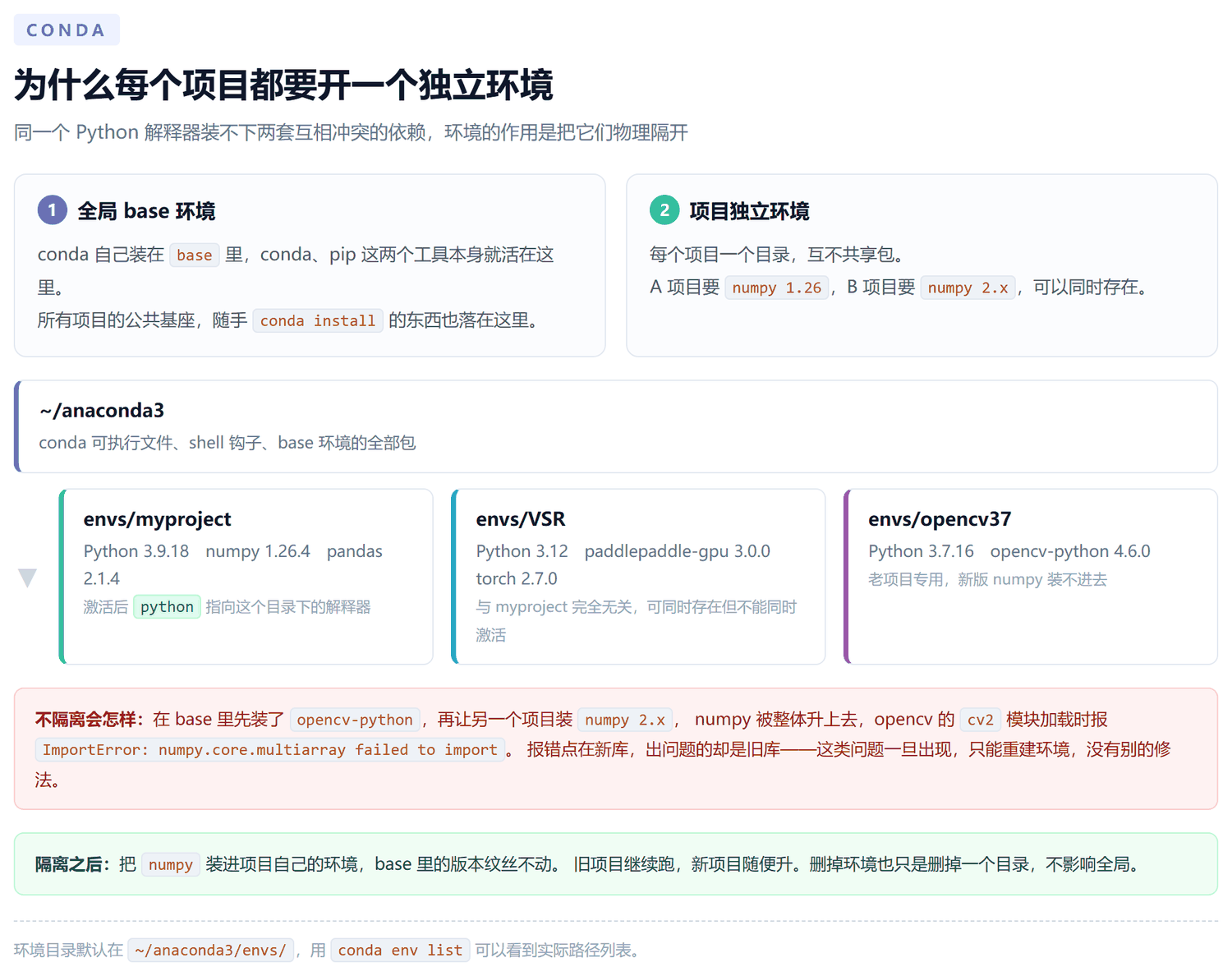Image resolution: width=1232 pixels, height=976 pixels.
Task: Click the 'base' code chip in card 1
Action: (195, 256)
